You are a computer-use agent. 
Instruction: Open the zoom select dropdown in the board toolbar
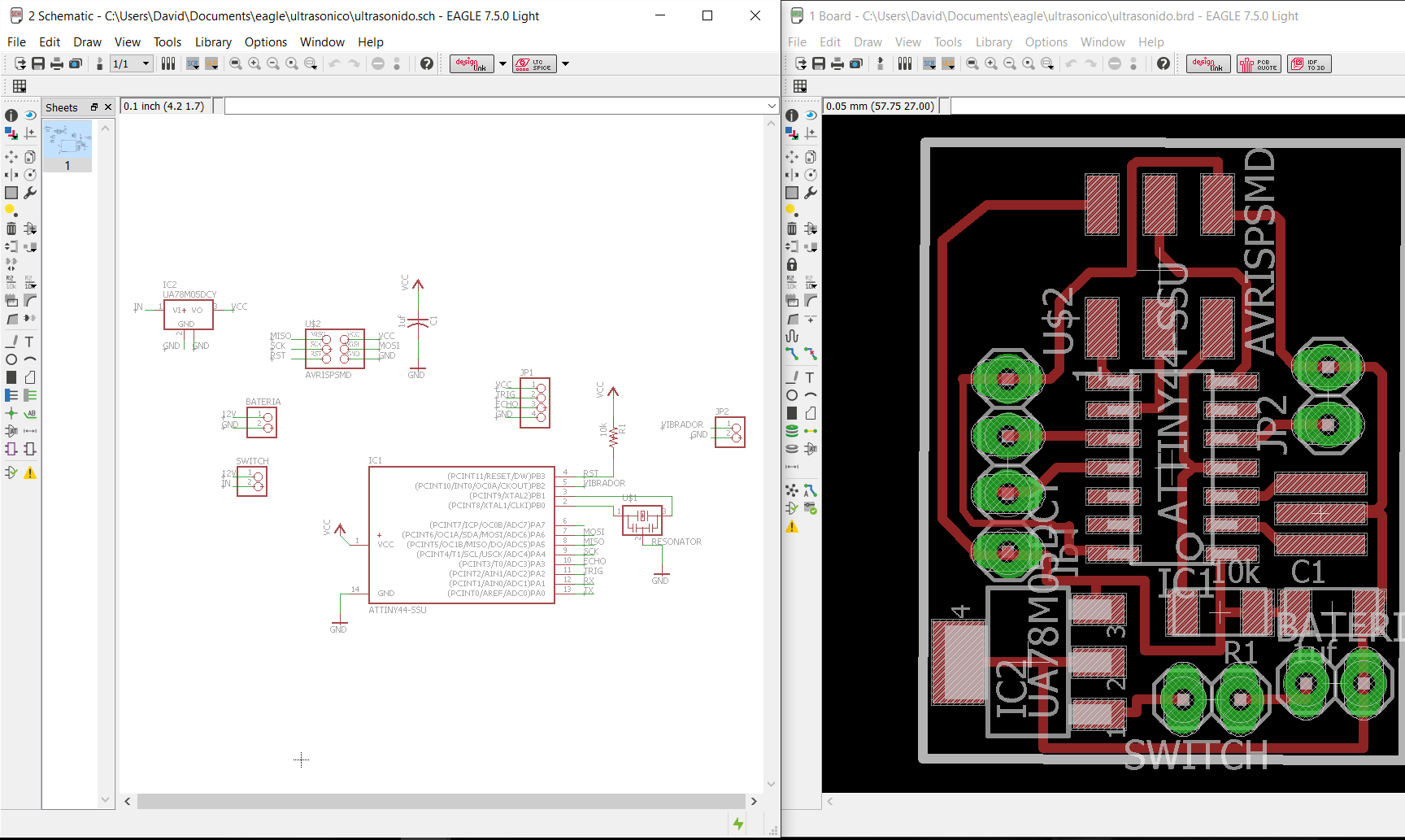pyautogui.click(x=1047, y=63)
